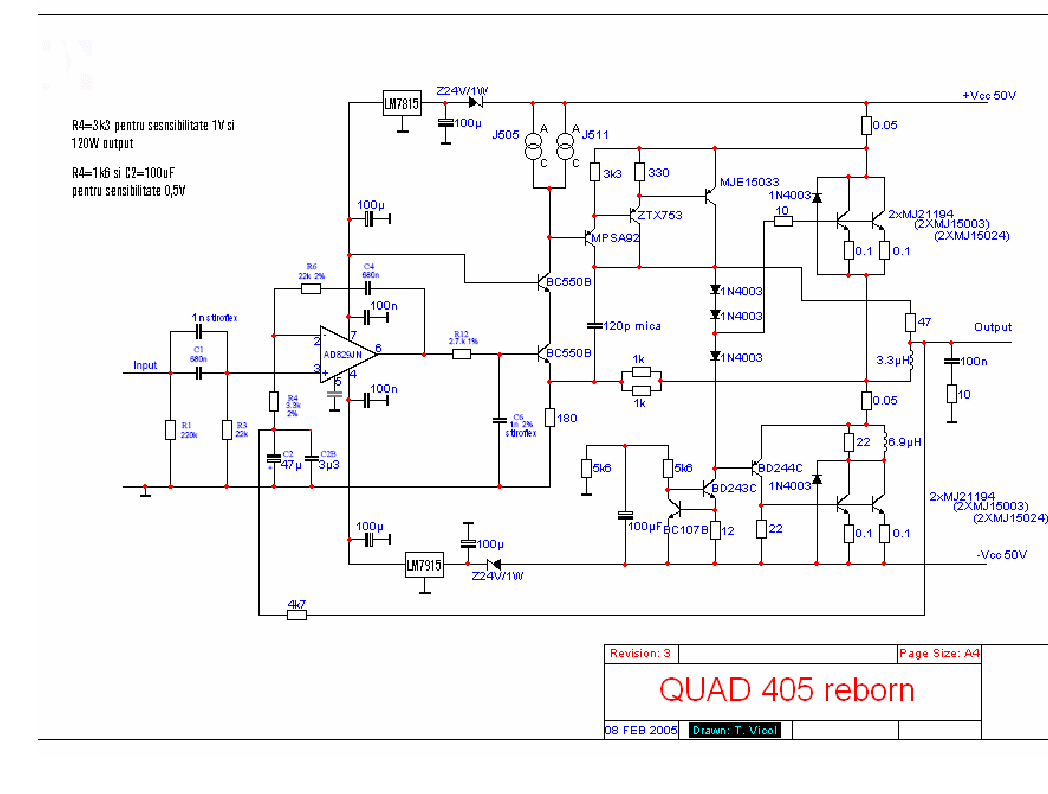Select the LM7915 regulator block
The width and height of the screenshot is (1048, 794).
[x=424, y=565]
